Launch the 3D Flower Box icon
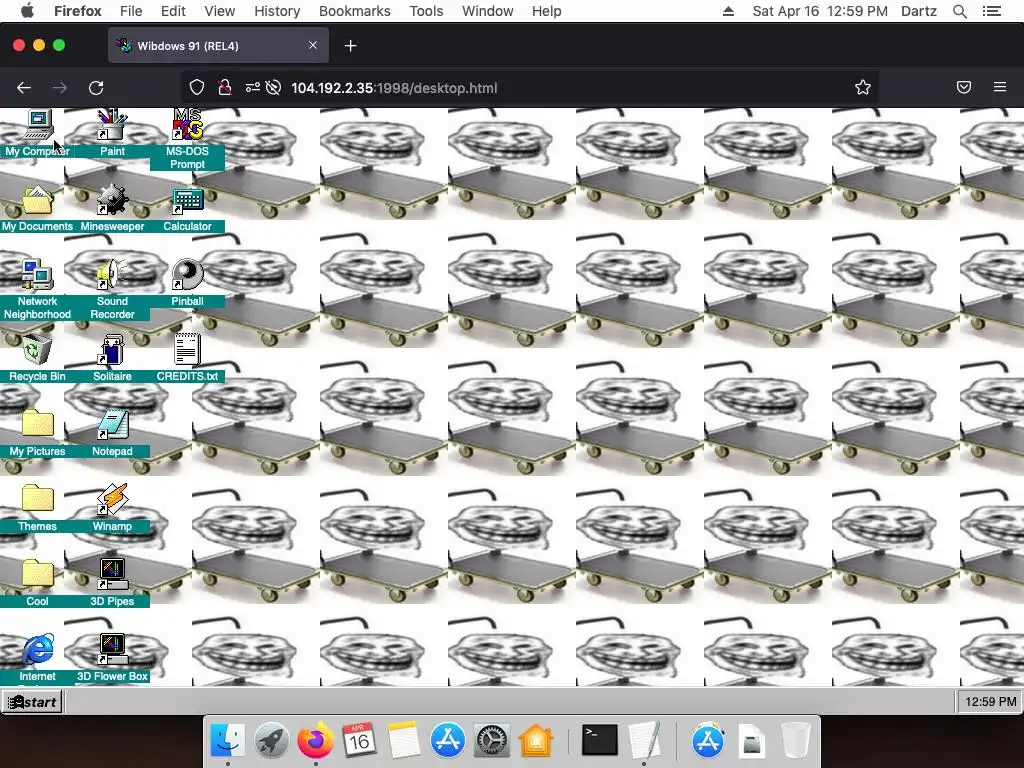The image size is (1024, 768). pyautogui.click(x=112, y=650)
